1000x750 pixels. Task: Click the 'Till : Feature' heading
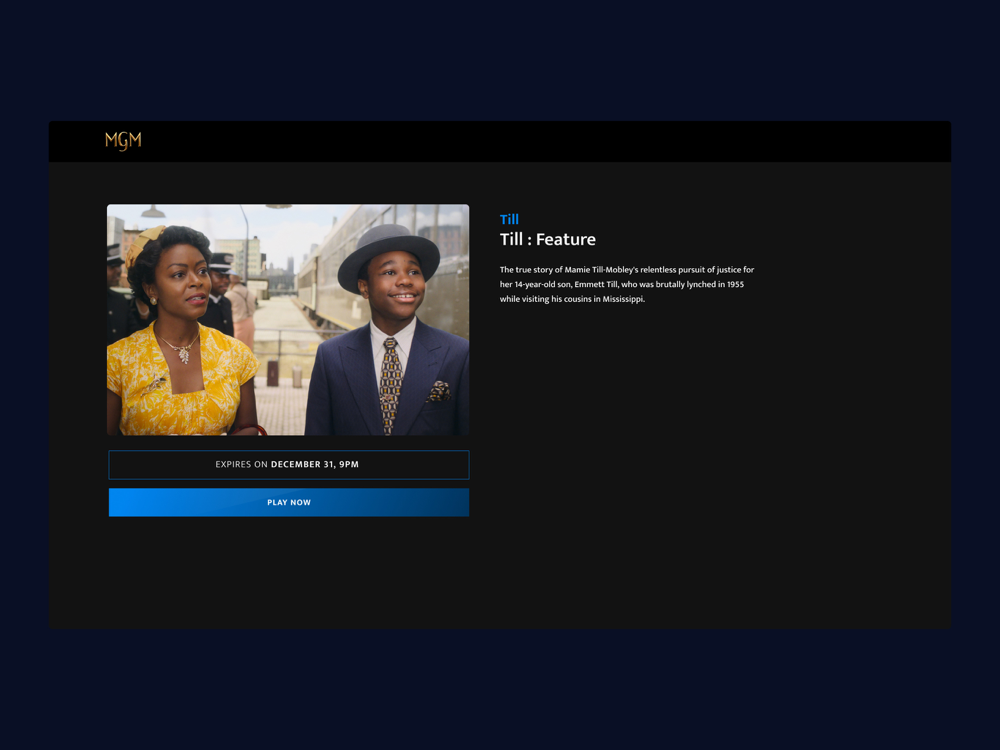click(547, 239)
